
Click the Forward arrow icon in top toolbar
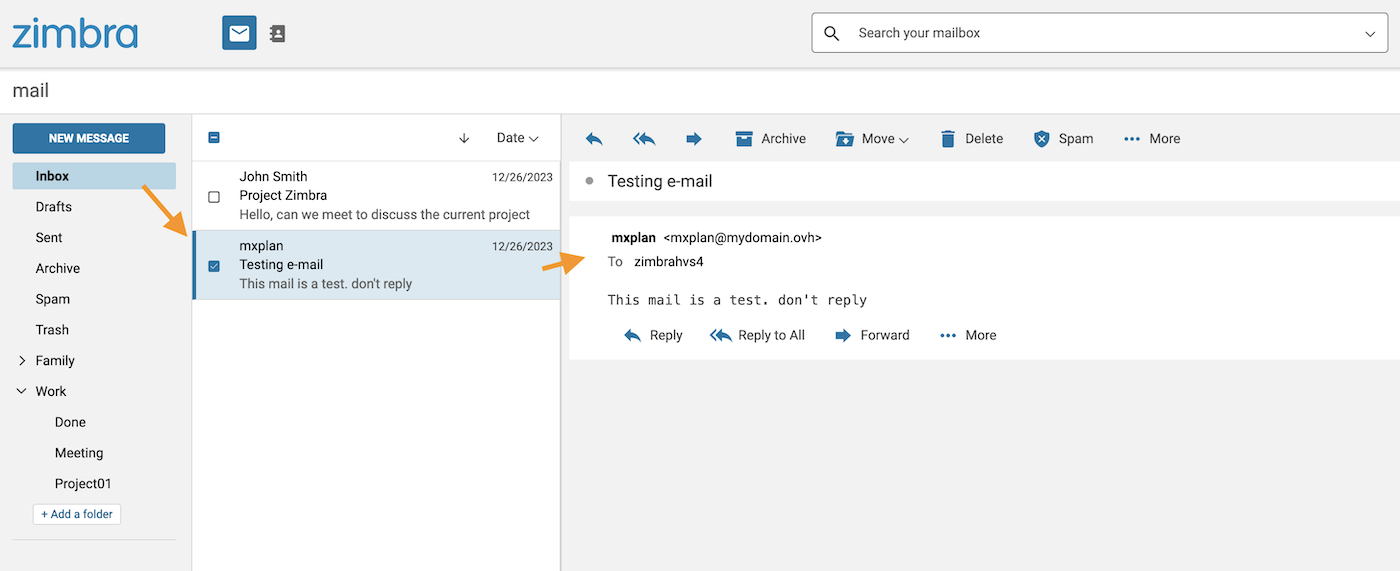click(x=694, y=139)
